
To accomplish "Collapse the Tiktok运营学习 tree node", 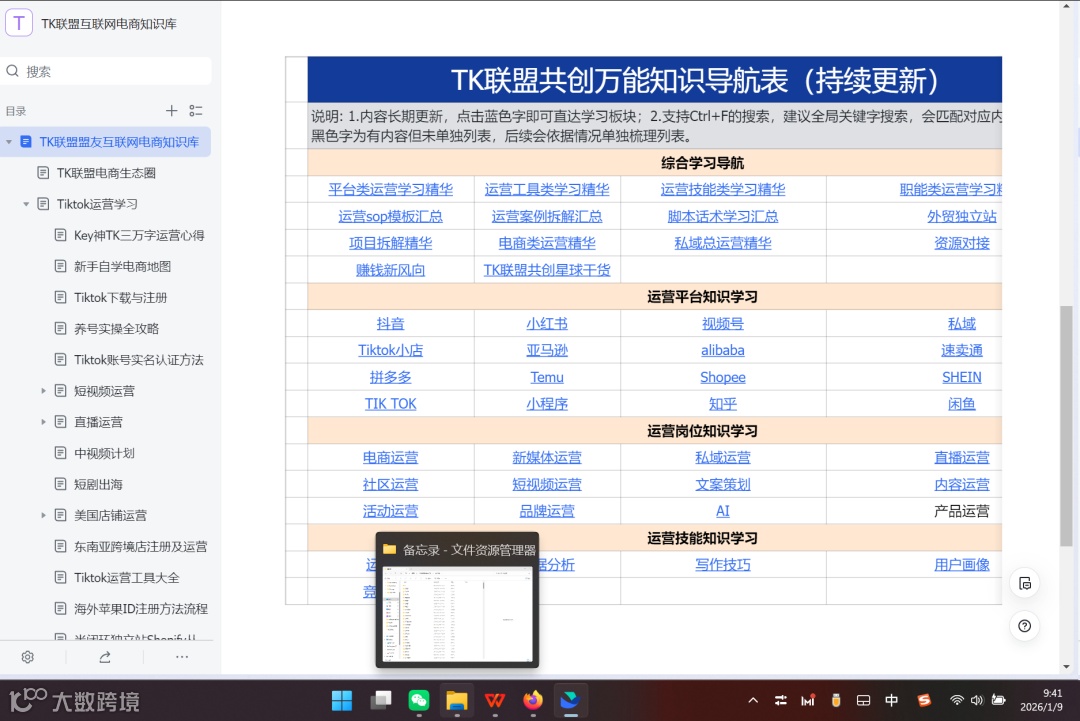I will tap(26, 204).
